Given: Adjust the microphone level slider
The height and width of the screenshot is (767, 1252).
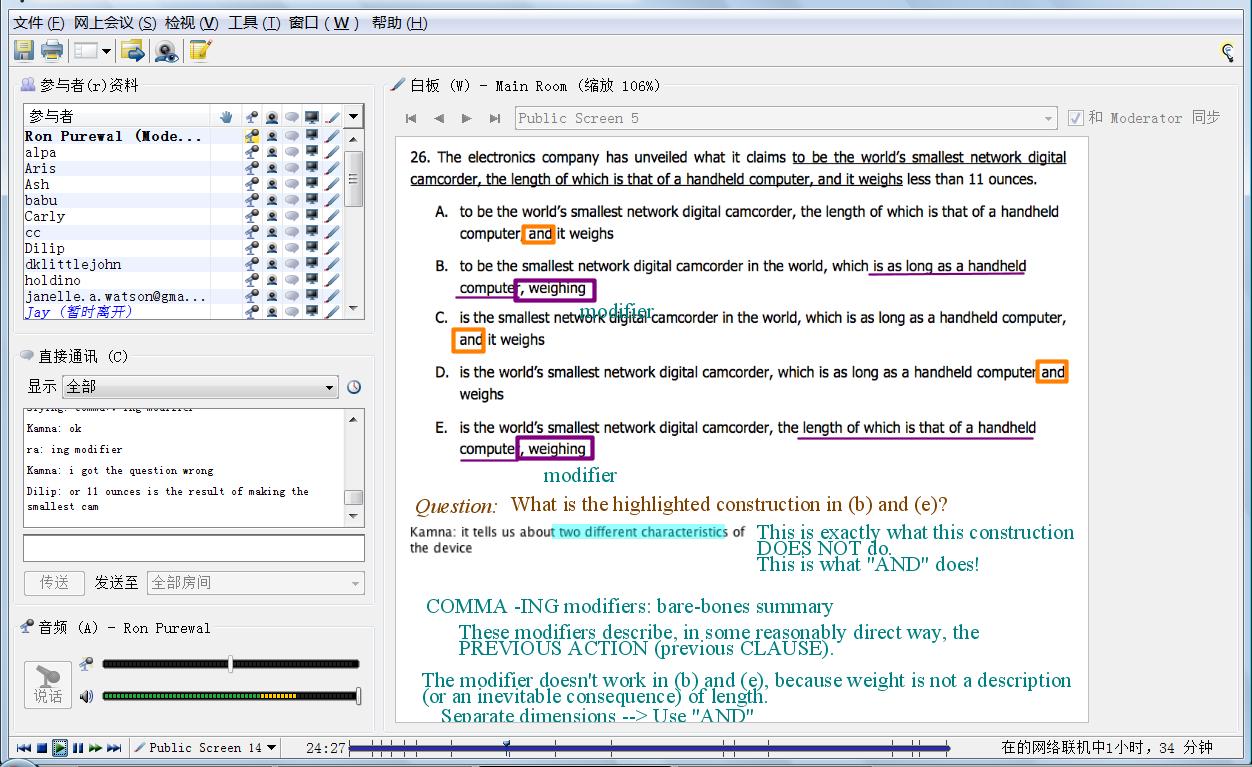Looking at the screenshot, I should pos(230,664).
